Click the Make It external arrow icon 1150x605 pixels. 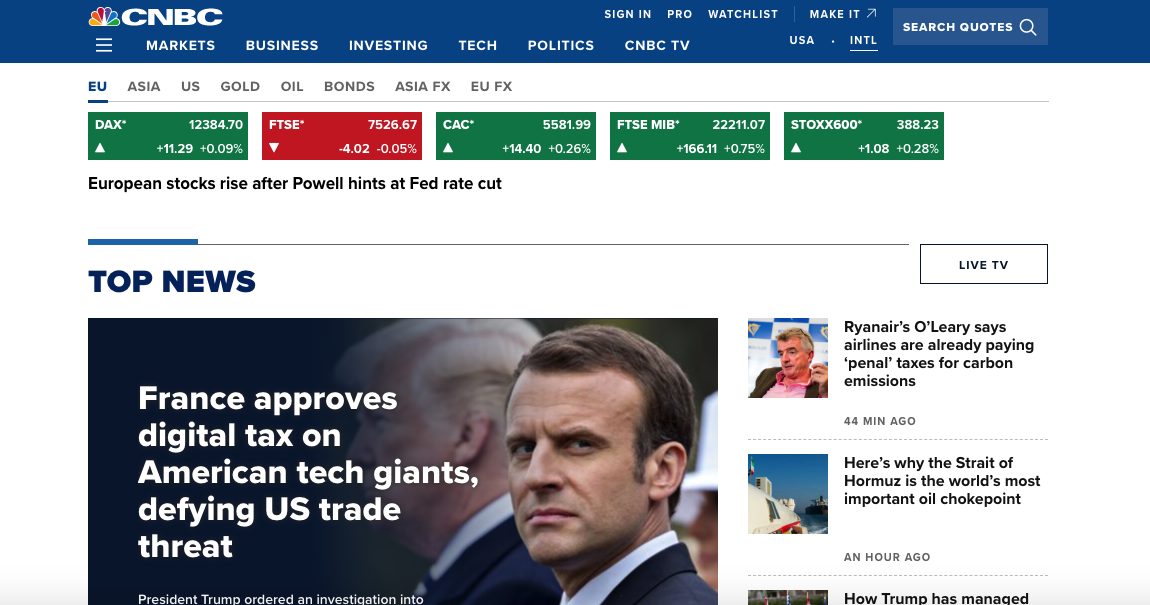(871, 13)
